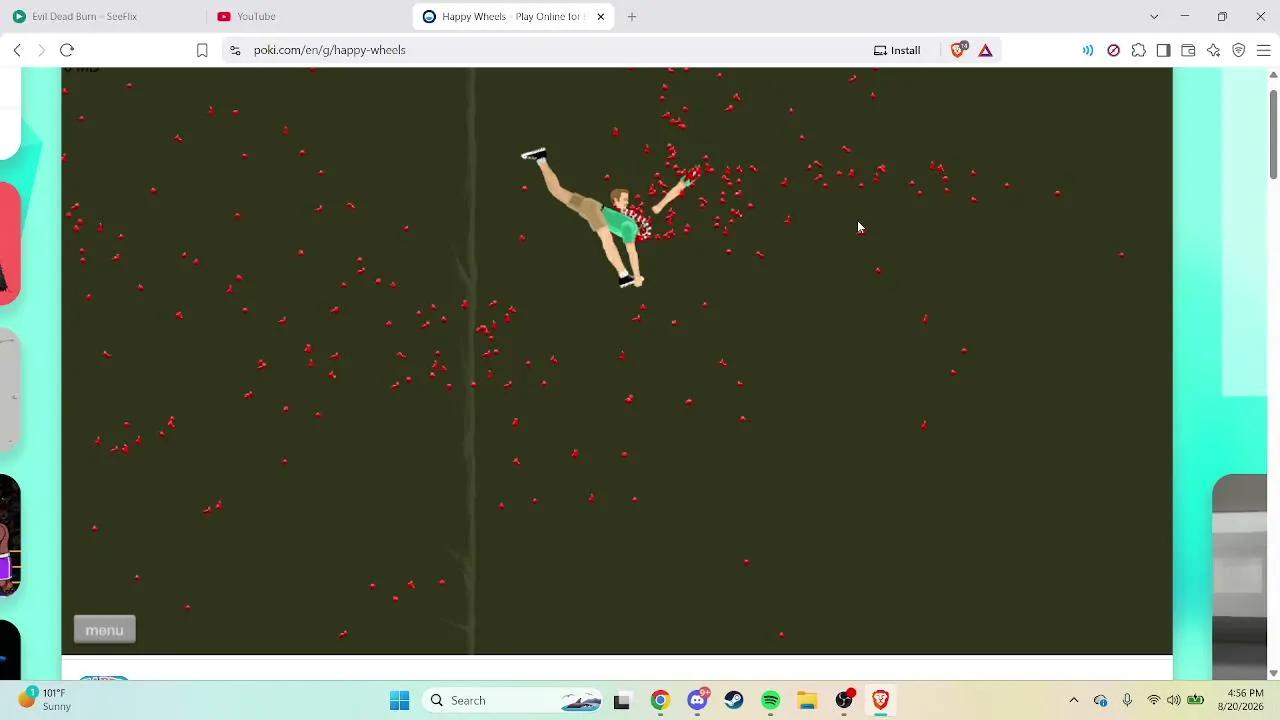Toggle the browser sidebar panel
The height and width of the screenshot is (720, 1280).
[1163, 50]
